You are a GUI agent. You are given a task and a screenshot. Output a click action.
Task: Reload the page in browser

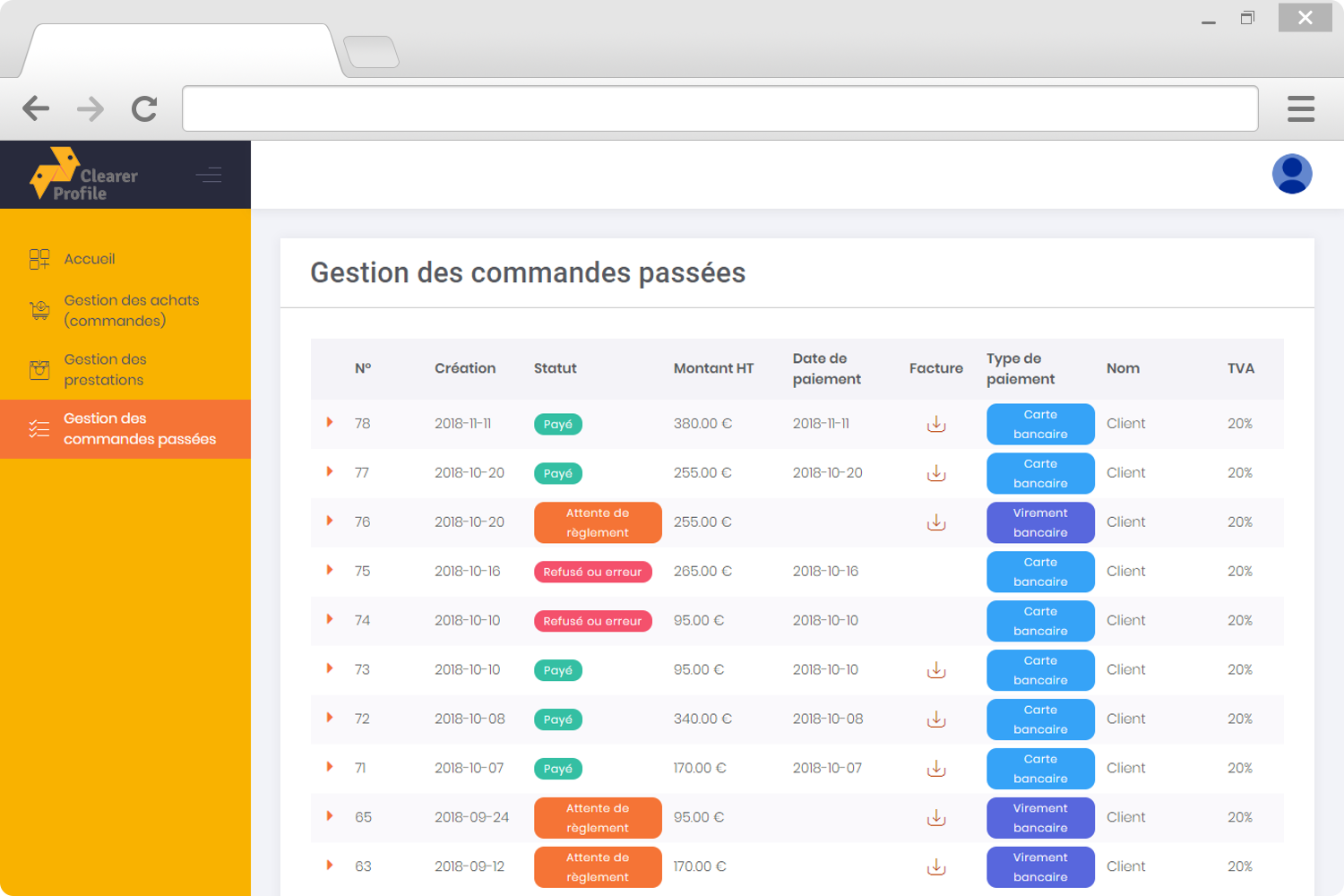[x=144, y=108]
